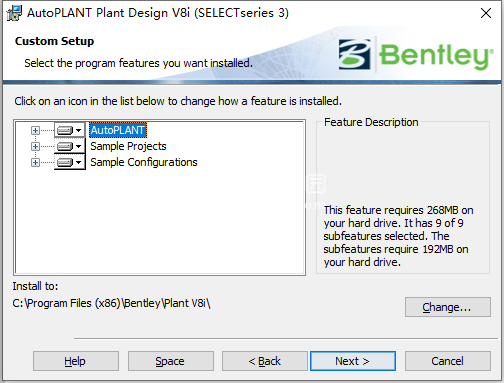504x383 pixels.
Task: Click empty area of the feature list
Action: [x=160, y=223]
